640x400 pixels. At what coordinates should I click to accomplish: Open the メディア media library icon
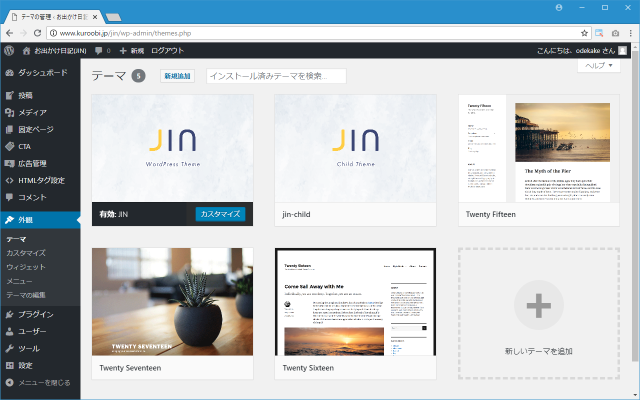click(9, 112)
